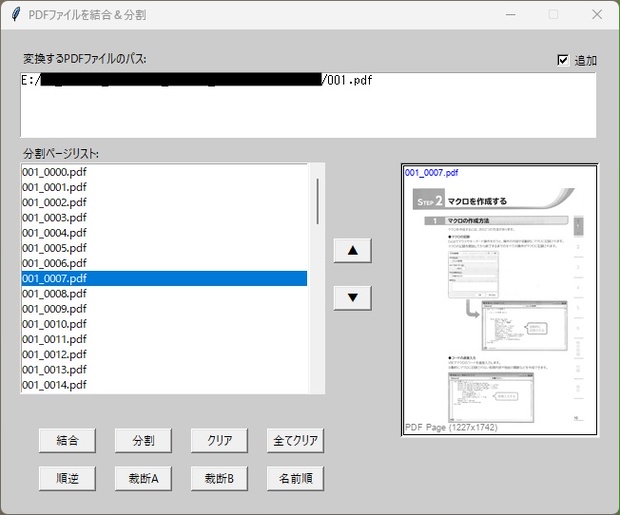Click the PDF file path text field

[308, 105]
